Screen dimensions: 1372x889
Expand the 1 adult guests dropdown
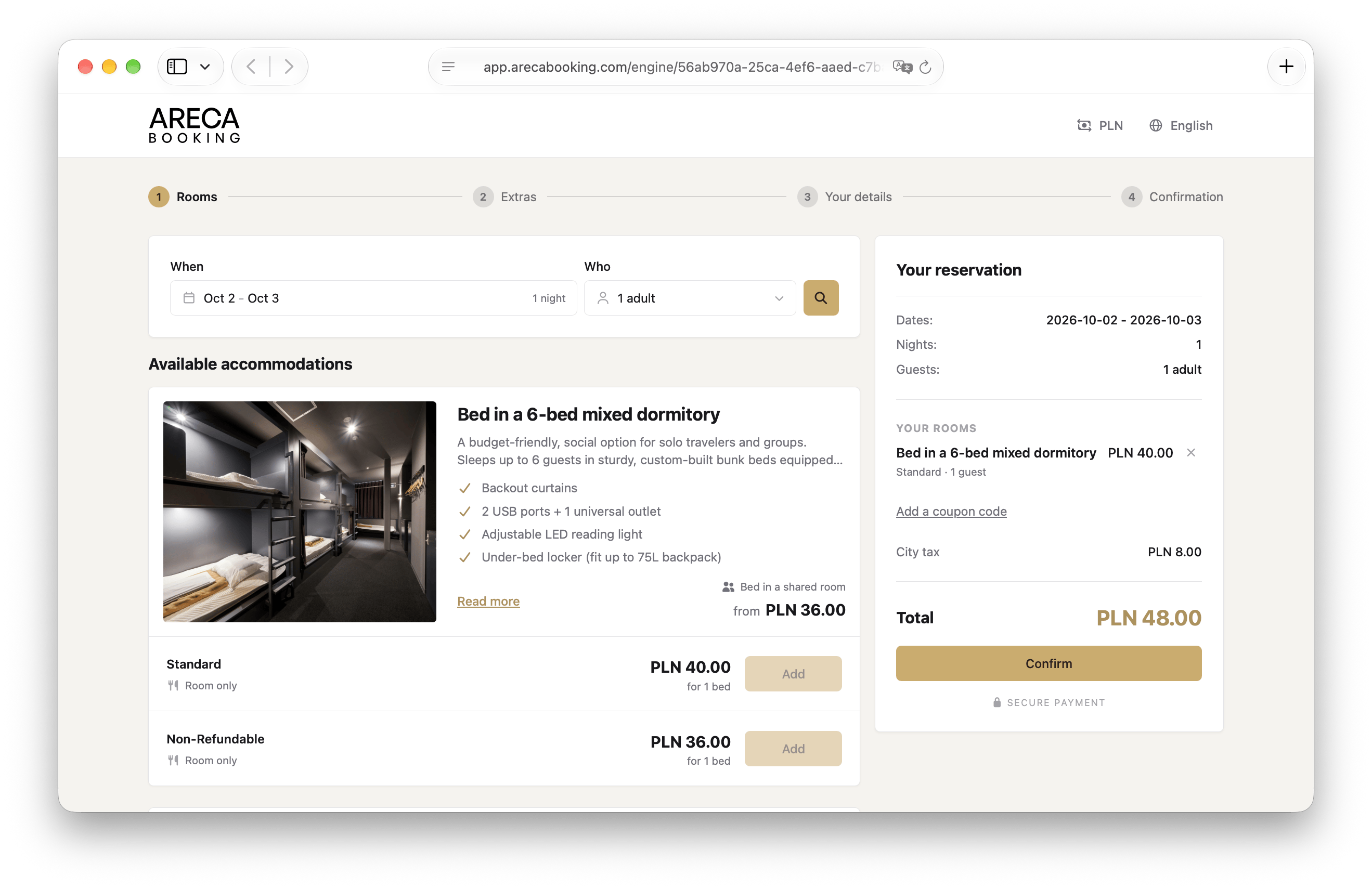click(690, 298)
